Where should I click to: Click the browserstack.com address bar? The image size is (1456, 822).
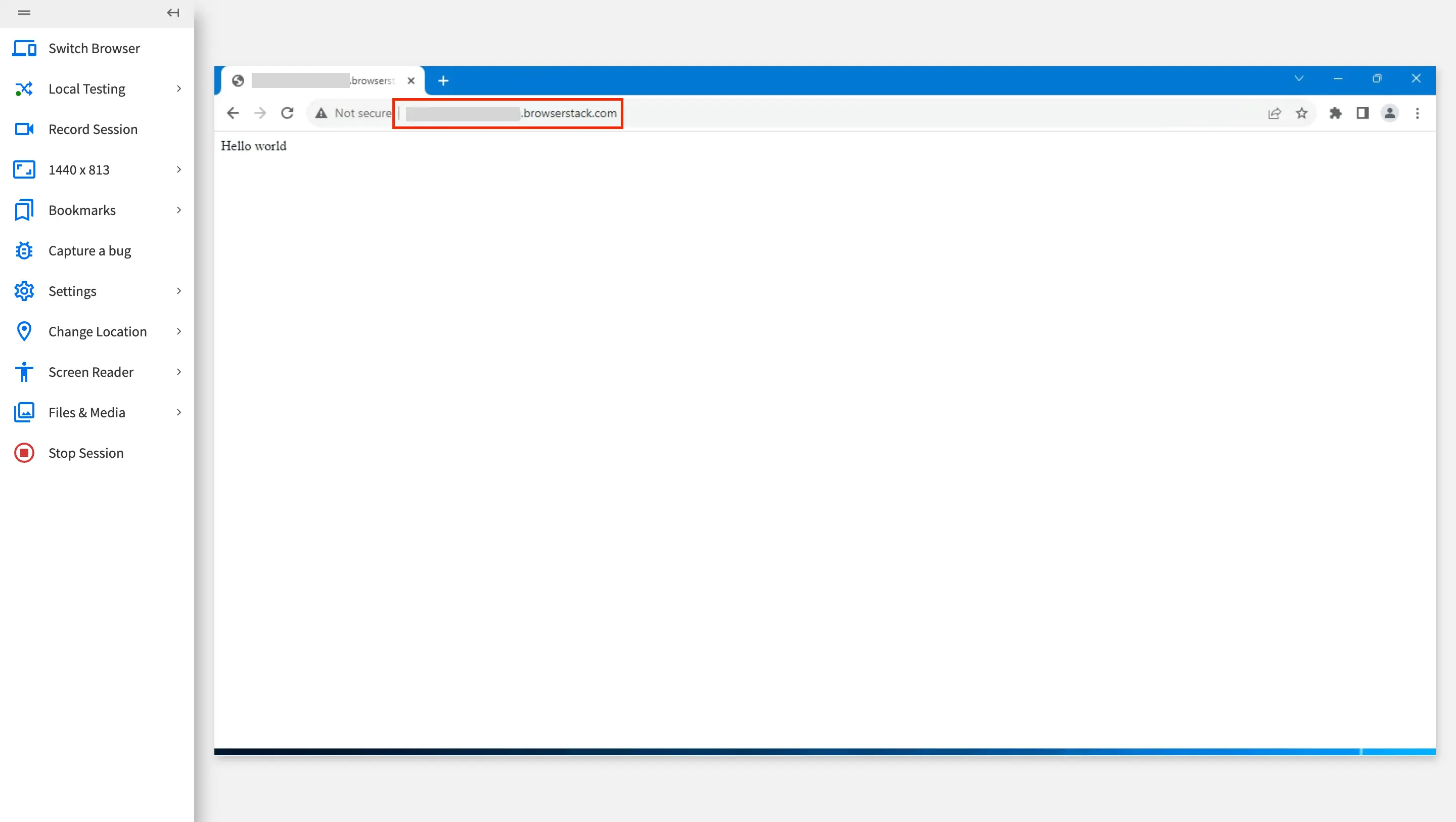point(510,112)
